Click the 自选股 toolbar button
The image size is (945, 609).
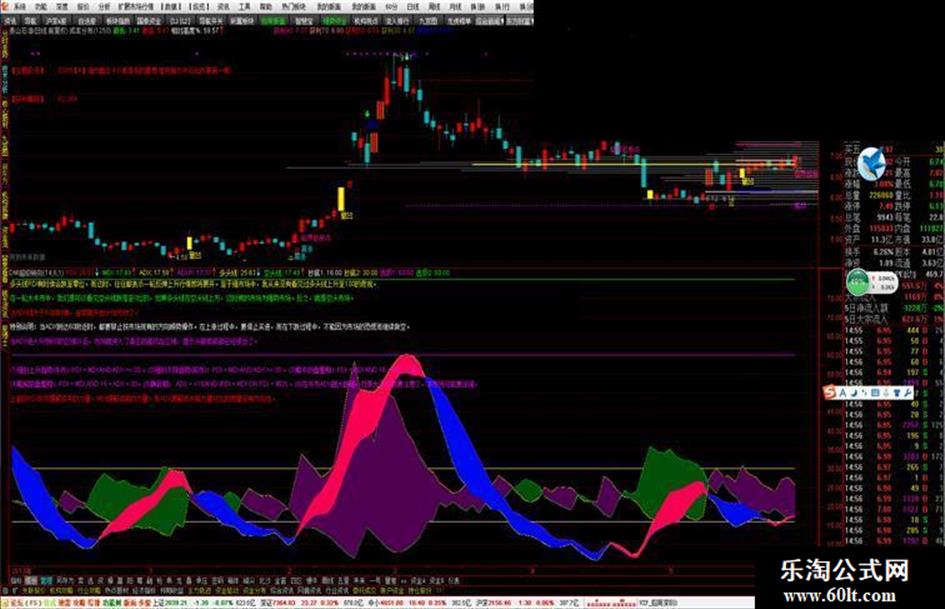tap(87, 21)
